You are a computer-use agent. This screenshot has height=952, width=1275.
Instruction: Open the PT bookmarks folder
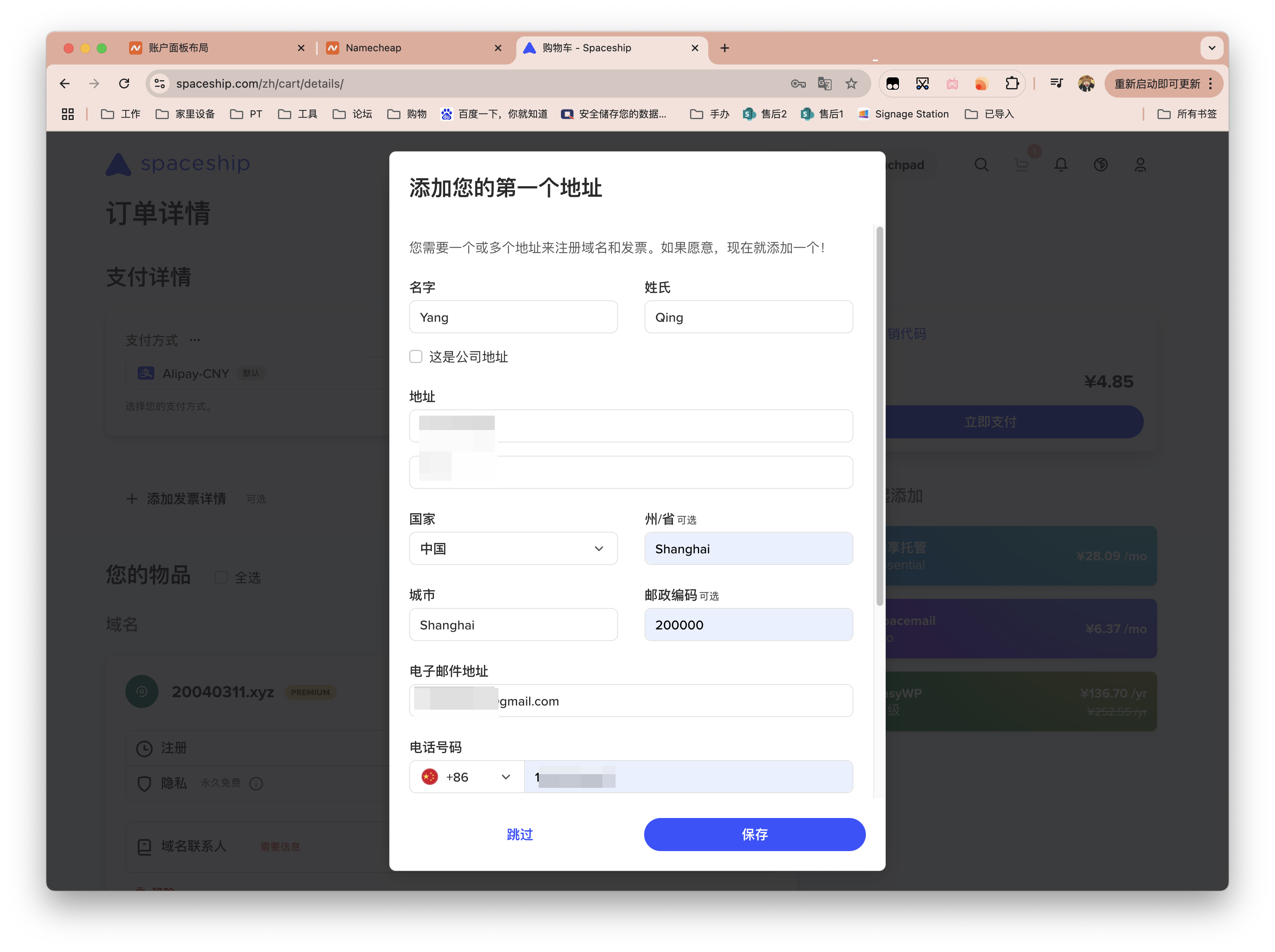pyautogui.click(x=246, y=114)
